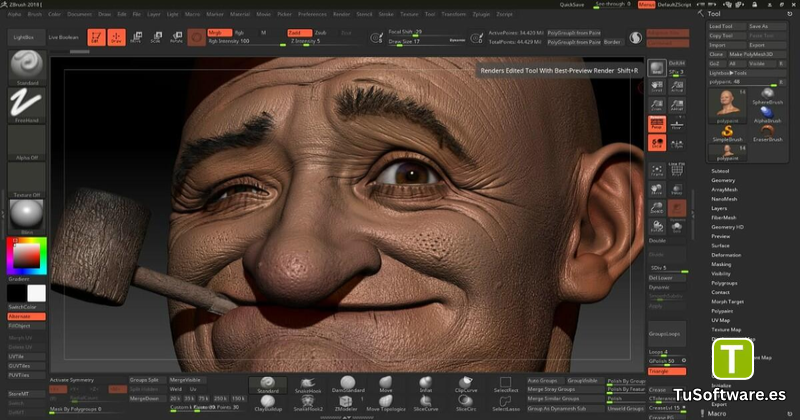This screenshot has width=800, height=420.
Task: Select the Inflat brush
Action: click(x=426, y=385)
